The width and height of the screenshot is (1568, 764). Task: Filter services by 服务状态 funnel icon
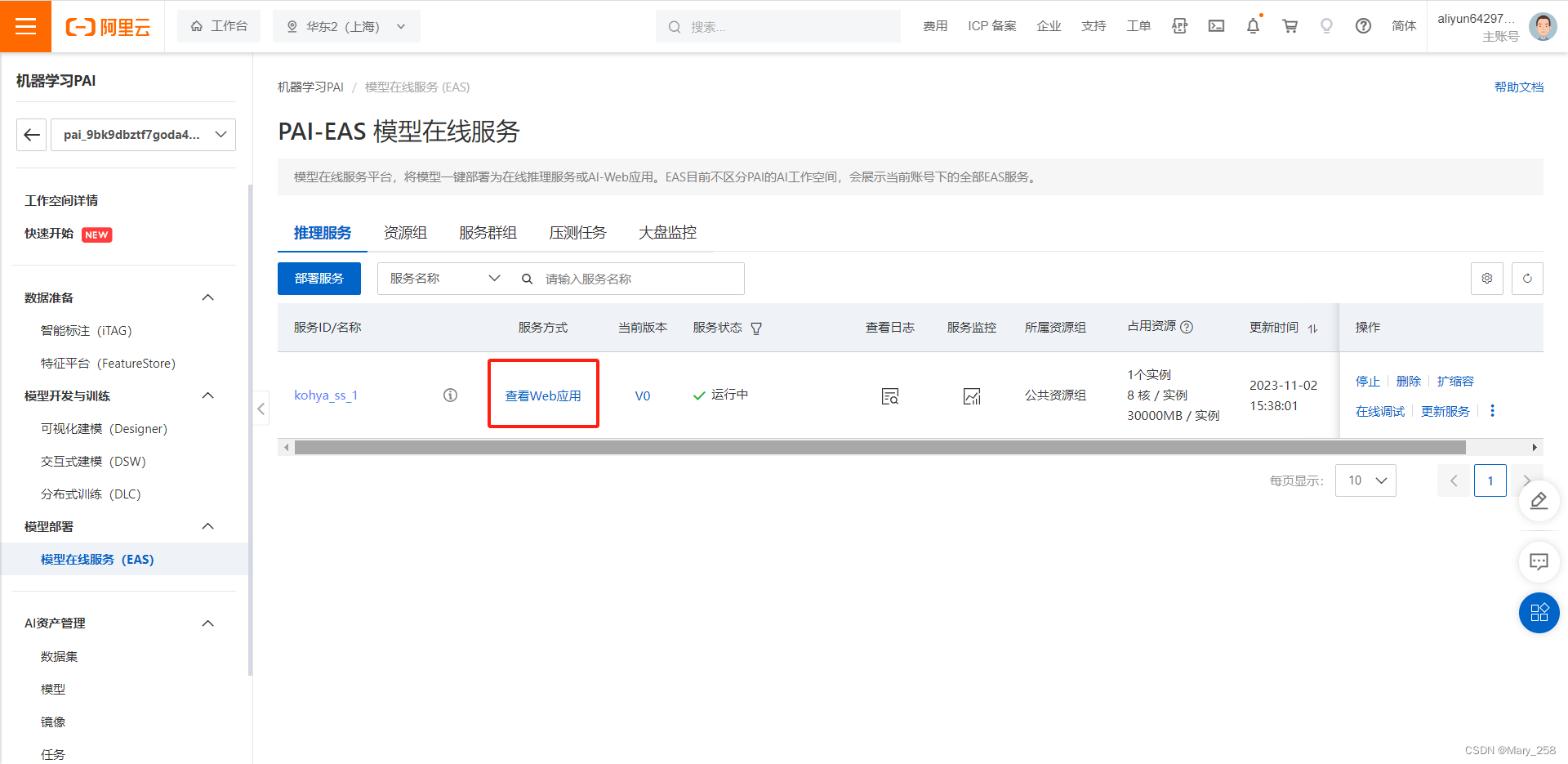pyautogui.click(x=756, y=327)
